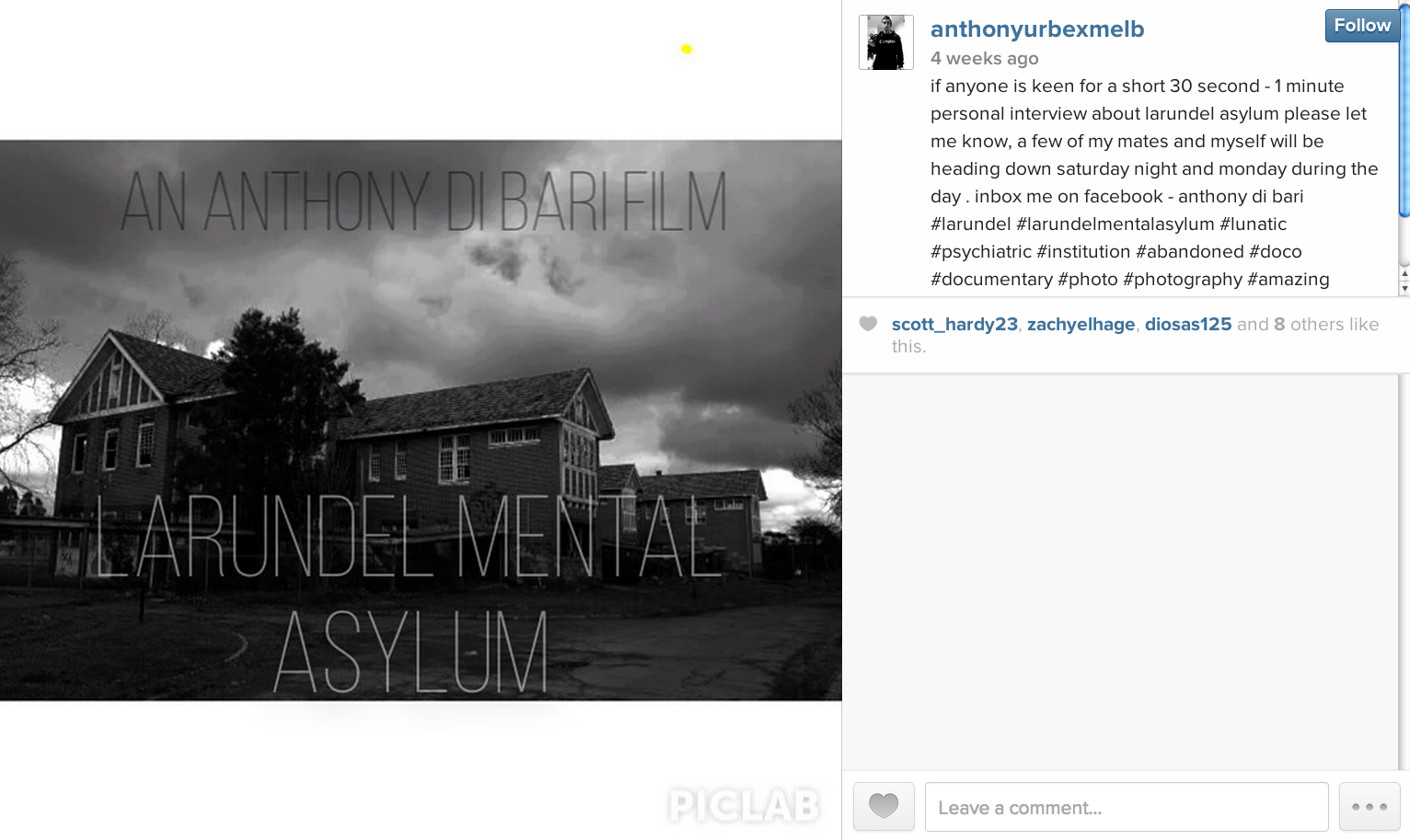Click the #larundel hashtag

(x=970, y=224)
